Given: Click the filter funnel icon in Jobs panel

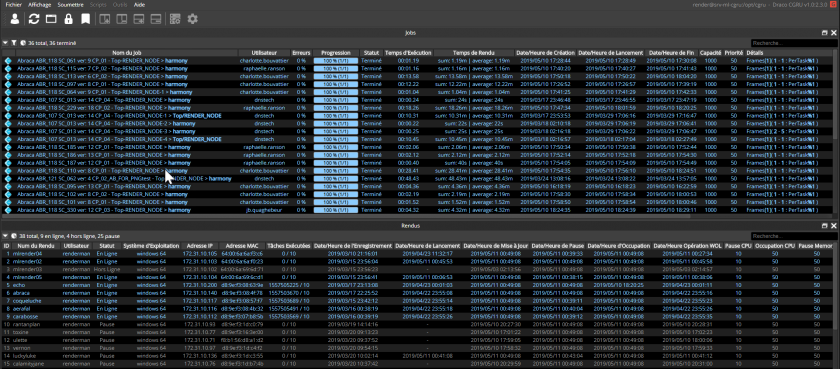Looking at the screenshot, I should 14,42.
